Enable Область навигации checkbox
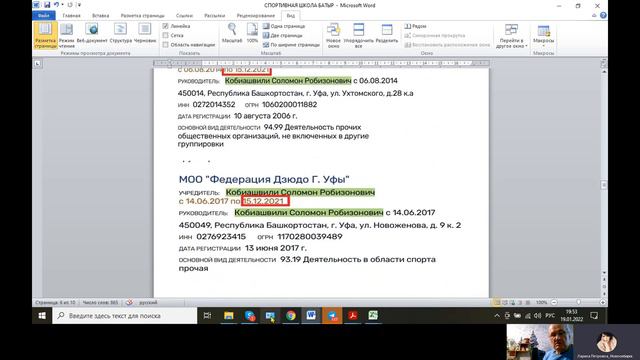The height and width of the screenshot is (360, 640). pyautogui.click(x=165, y=45)
